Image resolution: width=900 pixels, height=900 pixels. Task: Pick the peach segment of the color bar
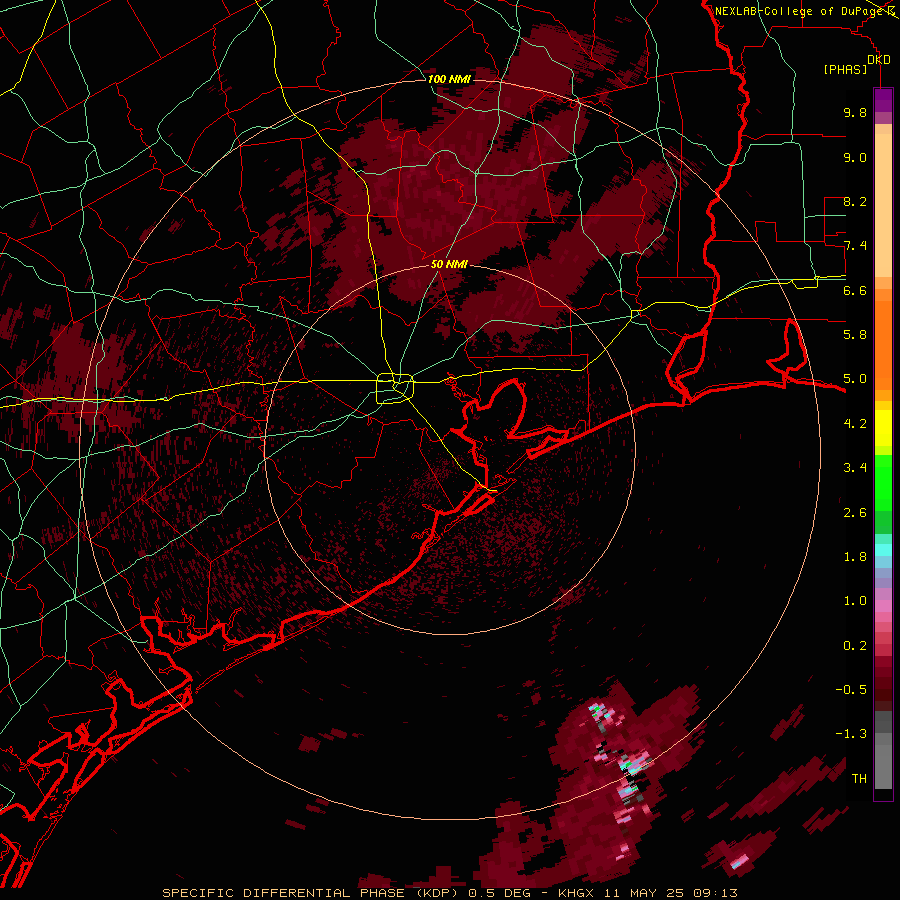[x=883, y=205]
